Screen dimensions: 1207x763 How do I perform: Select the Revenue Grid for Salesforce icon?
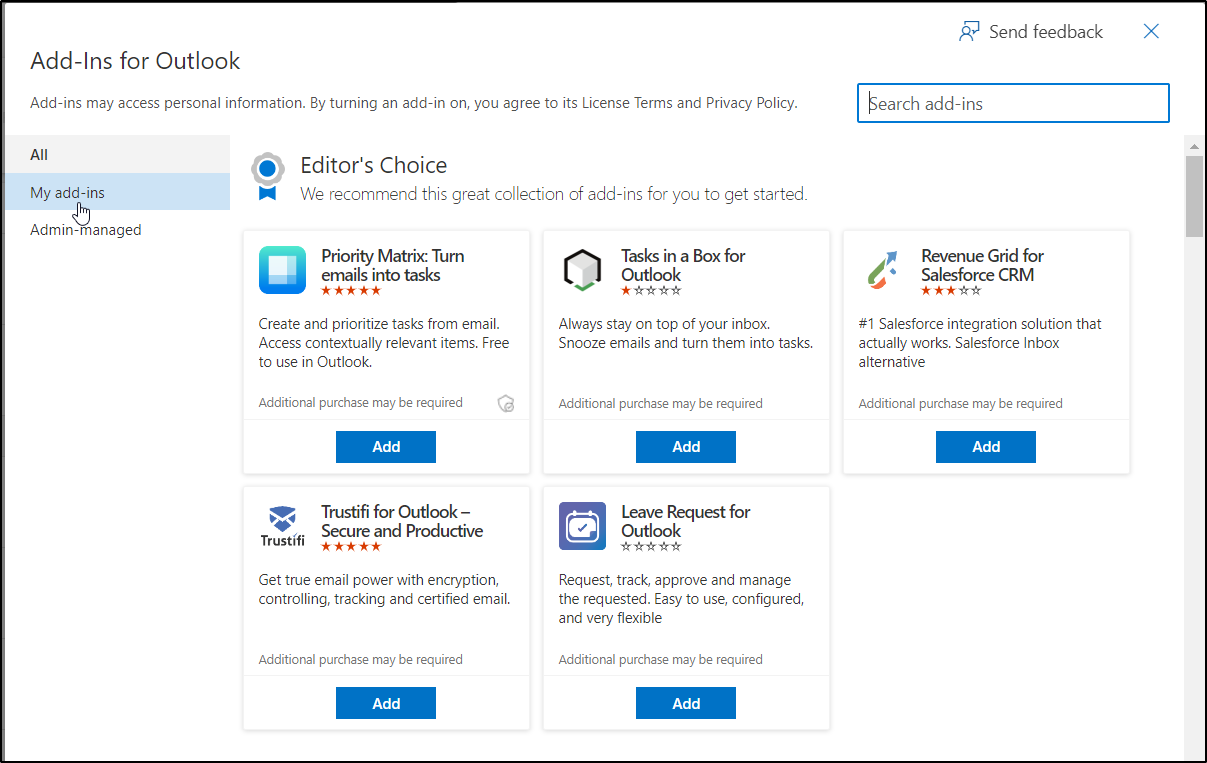tap(882, 270)
